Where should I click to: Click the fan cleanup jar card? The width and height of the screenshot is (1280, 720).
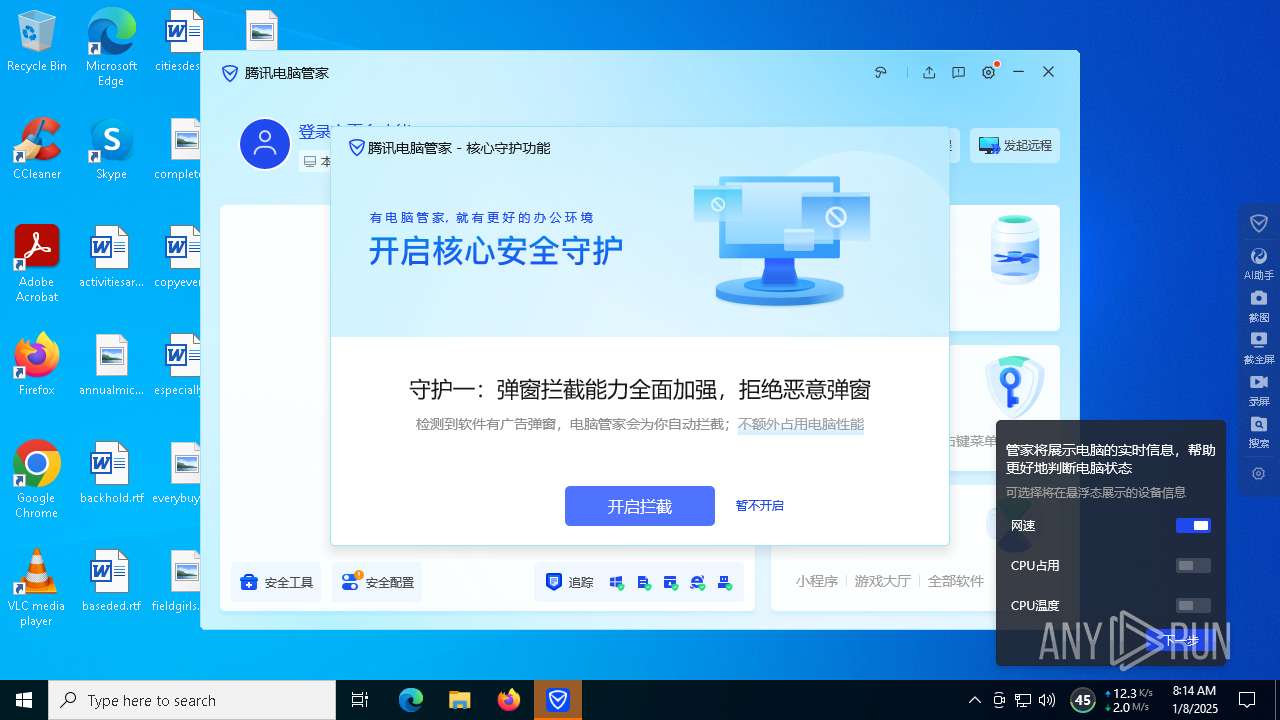[x=1014, y=250]
